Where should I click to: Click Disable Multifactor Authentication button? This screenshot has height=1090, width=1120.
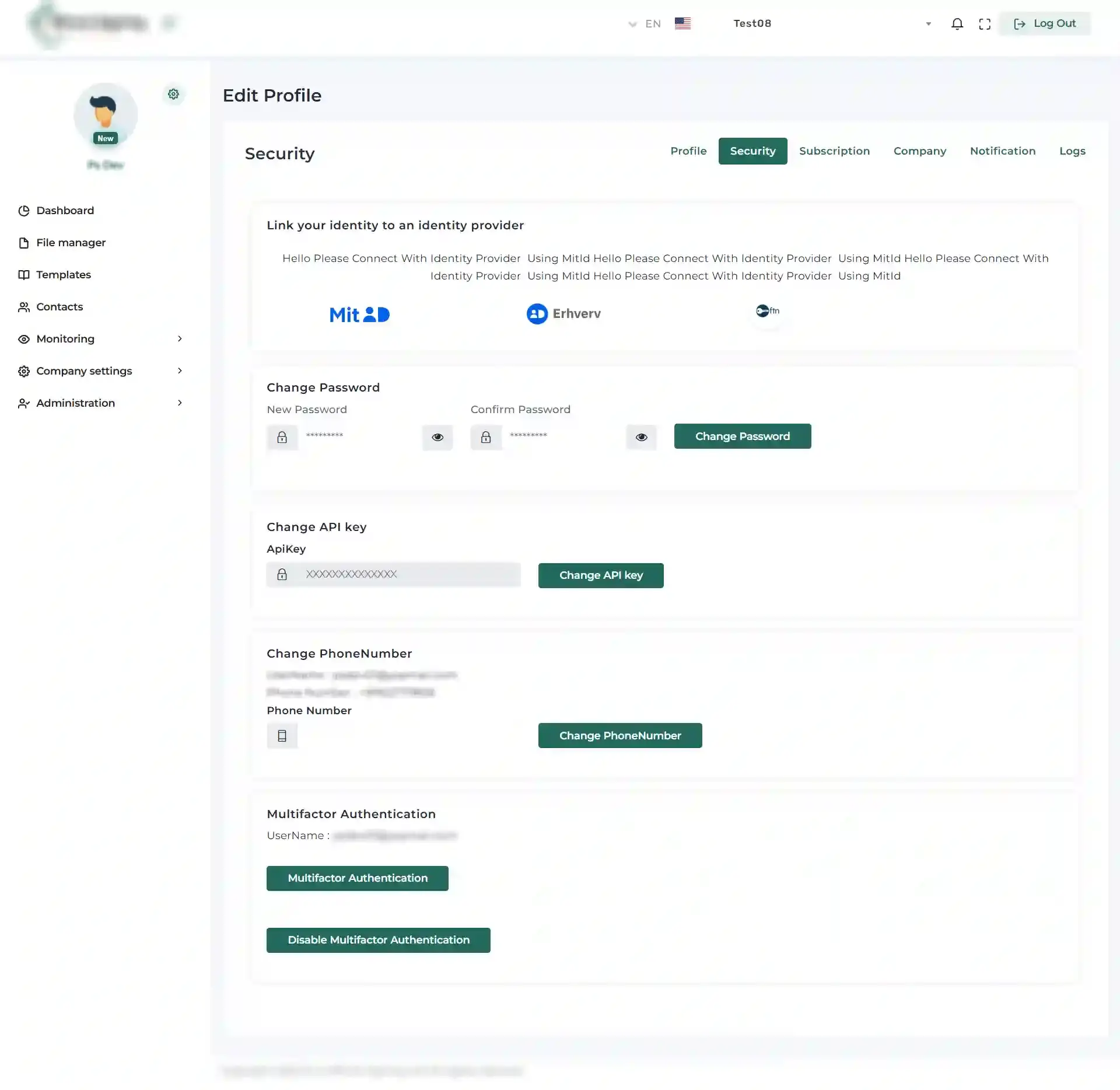click(x=378, y=940)
